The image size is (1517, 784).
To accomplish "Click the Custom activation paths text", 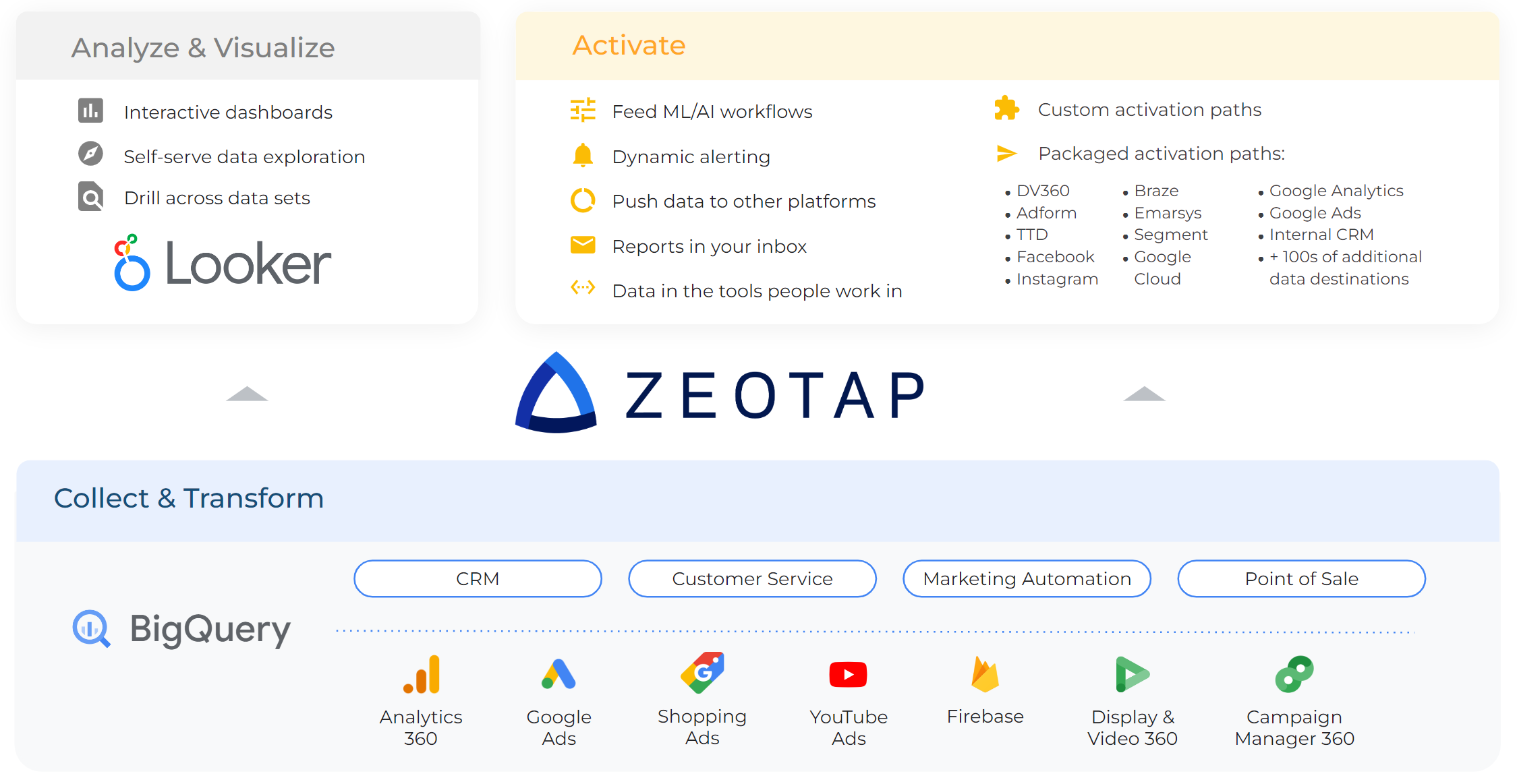I will (1149, 109).
